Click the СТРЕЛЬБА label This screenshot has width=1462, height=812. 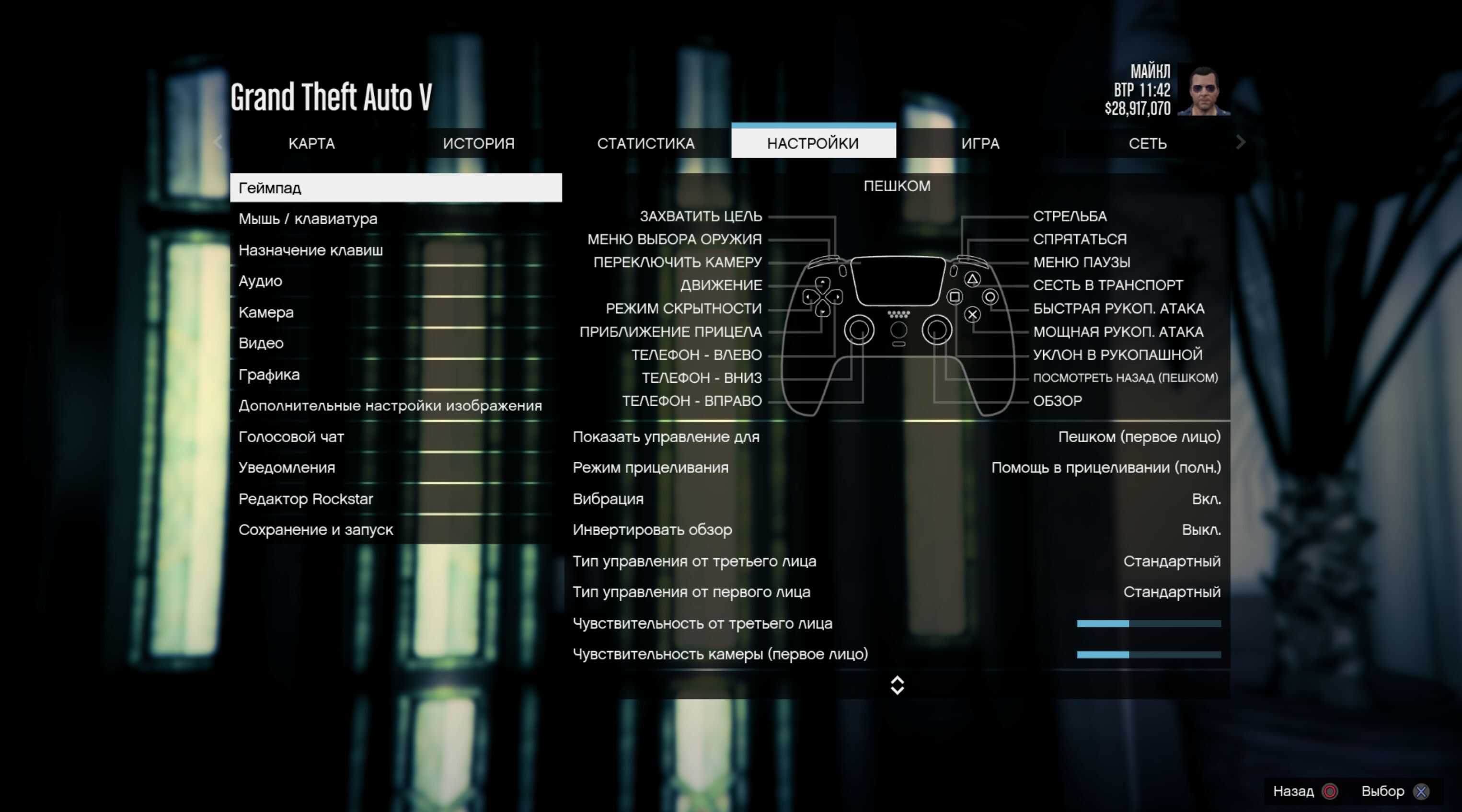(x=1070, y=216)
